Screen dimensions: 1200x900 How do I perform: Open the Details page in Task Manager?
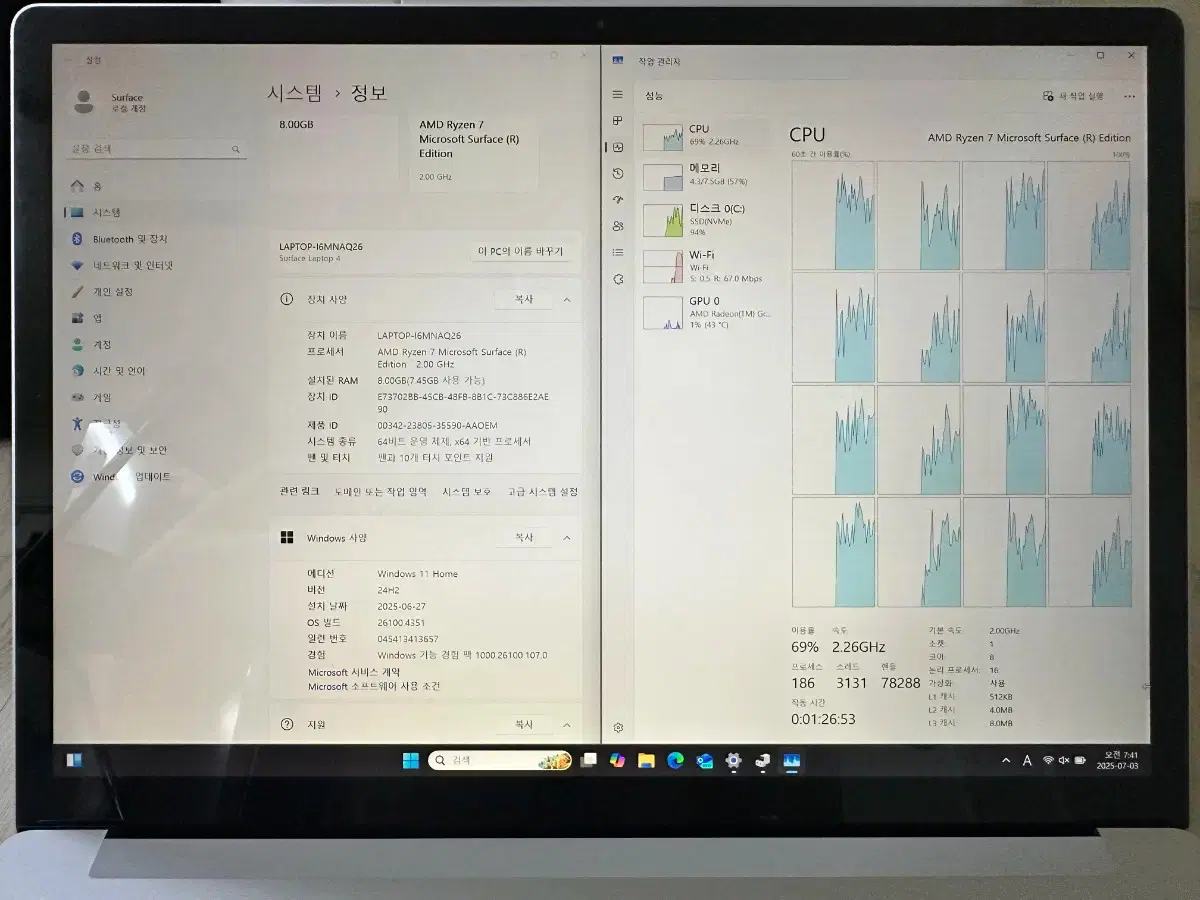[x=618, y=252]
